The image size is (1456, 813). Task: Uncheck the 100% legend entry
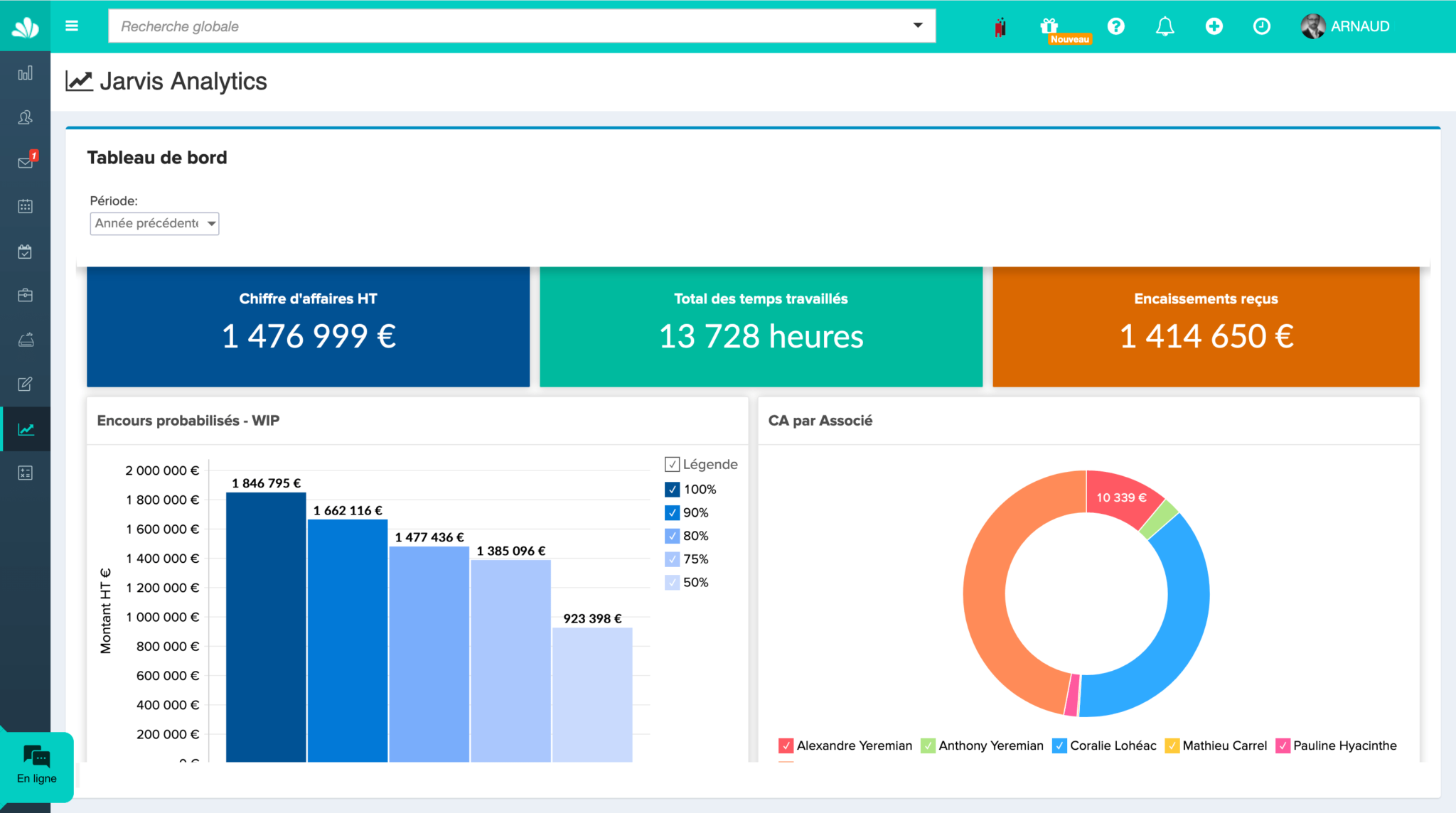pos(671,489)
